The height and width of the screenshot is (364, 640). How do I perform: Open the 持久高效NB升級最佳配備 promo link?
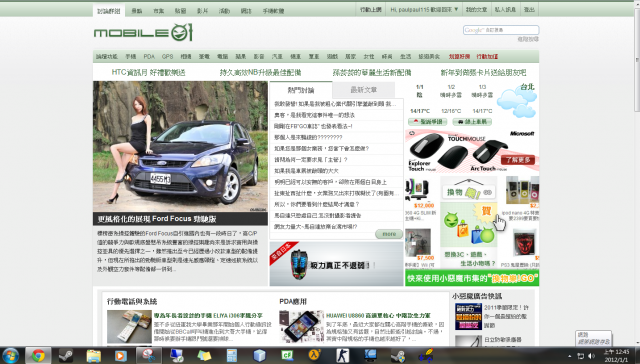(x=260, y=73)
